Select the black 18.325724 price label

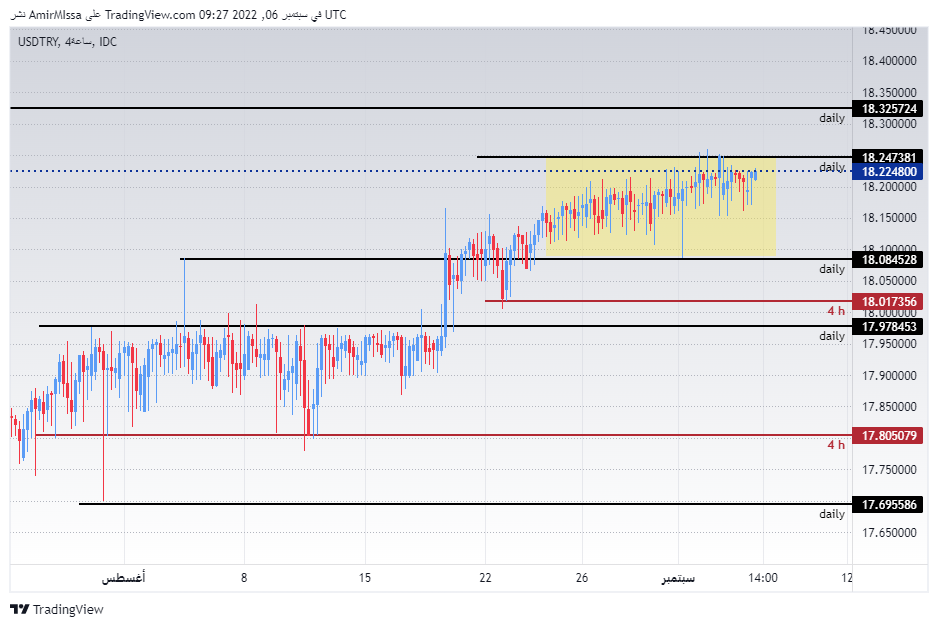pyautogui.click(x=888, y=109)
